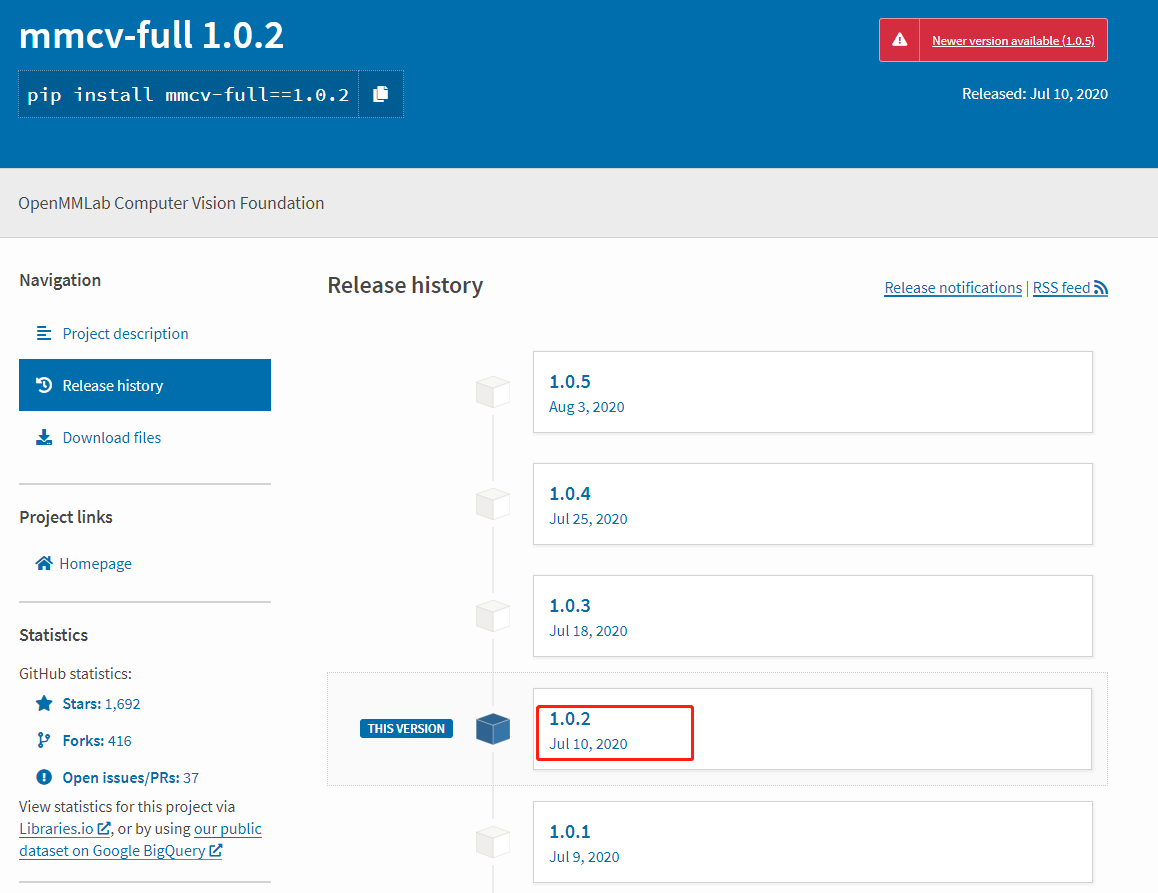Click the warning triangle icon in red banner
This screenshot has width=1158, height=893.
900,40
